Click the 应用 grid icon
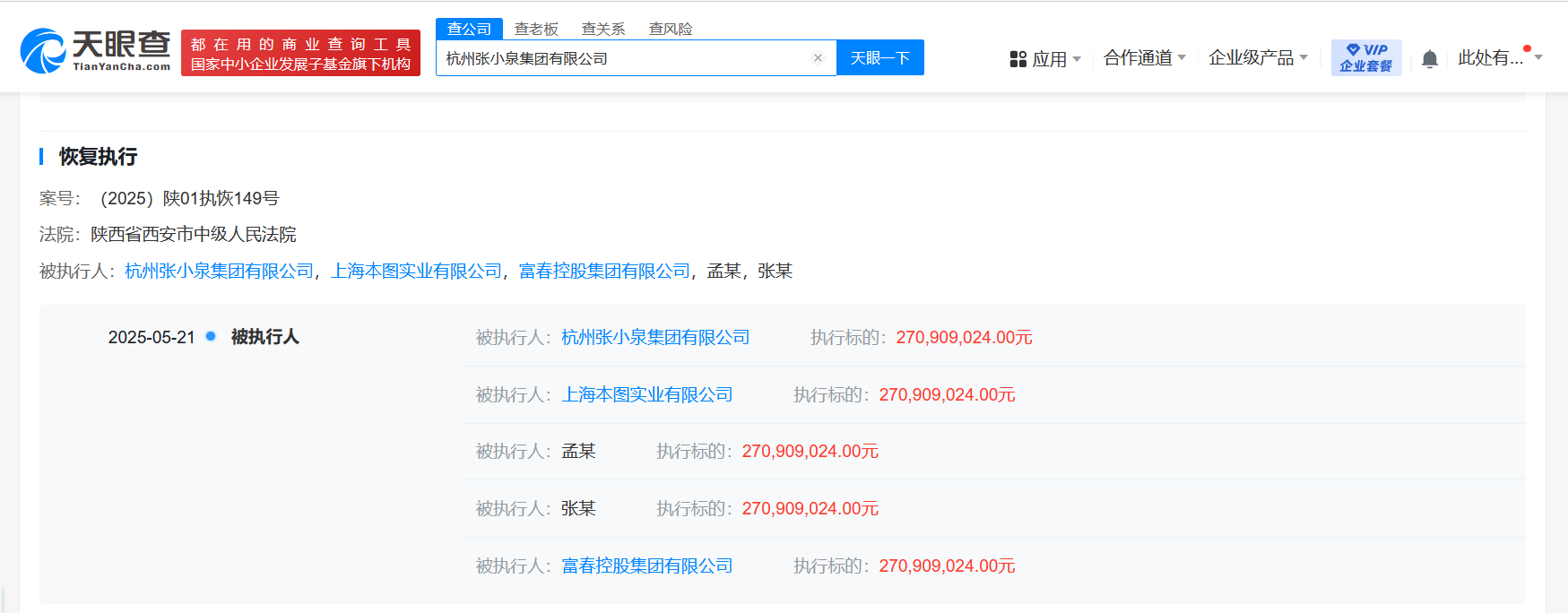 coord(1018,59)
